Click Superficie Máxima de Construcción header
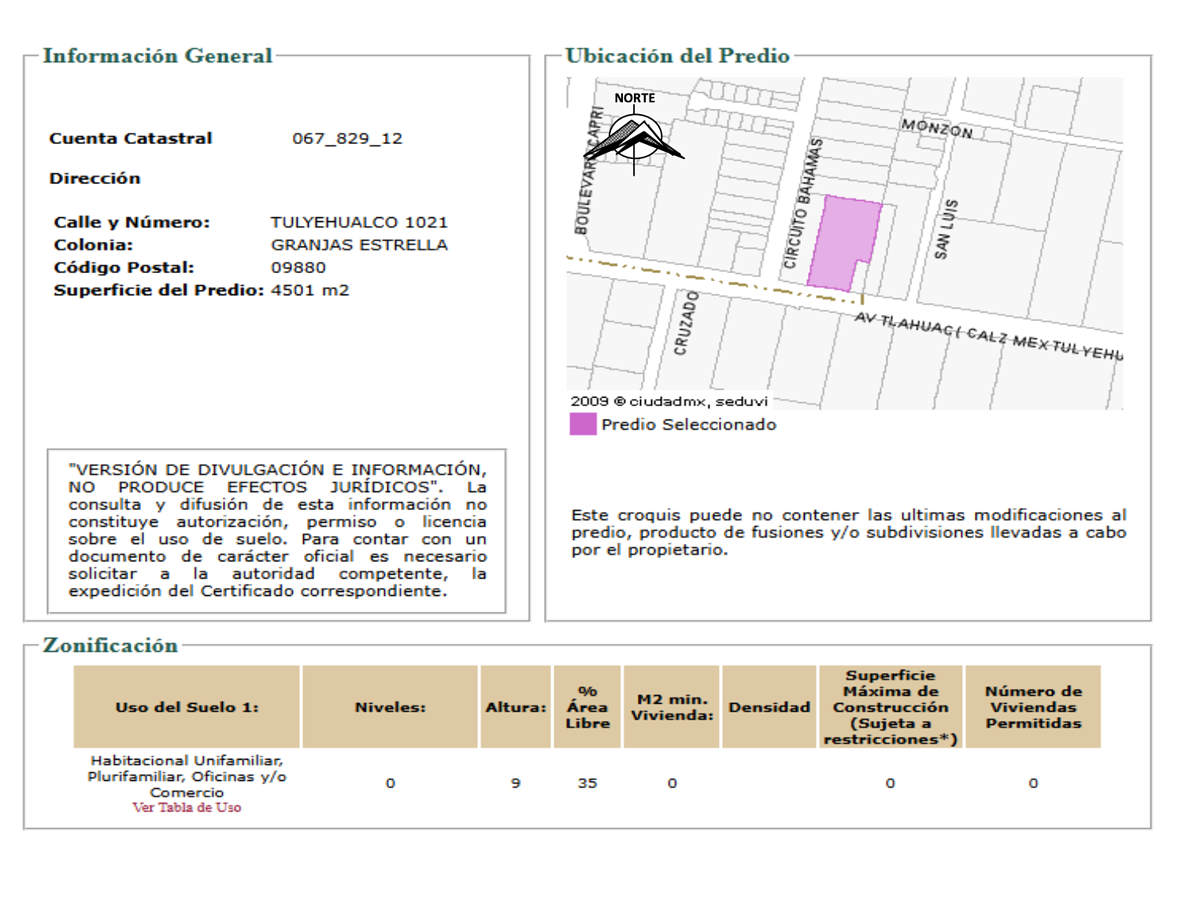This screenshot has width=1200, height=899. (x=890, y=707)
